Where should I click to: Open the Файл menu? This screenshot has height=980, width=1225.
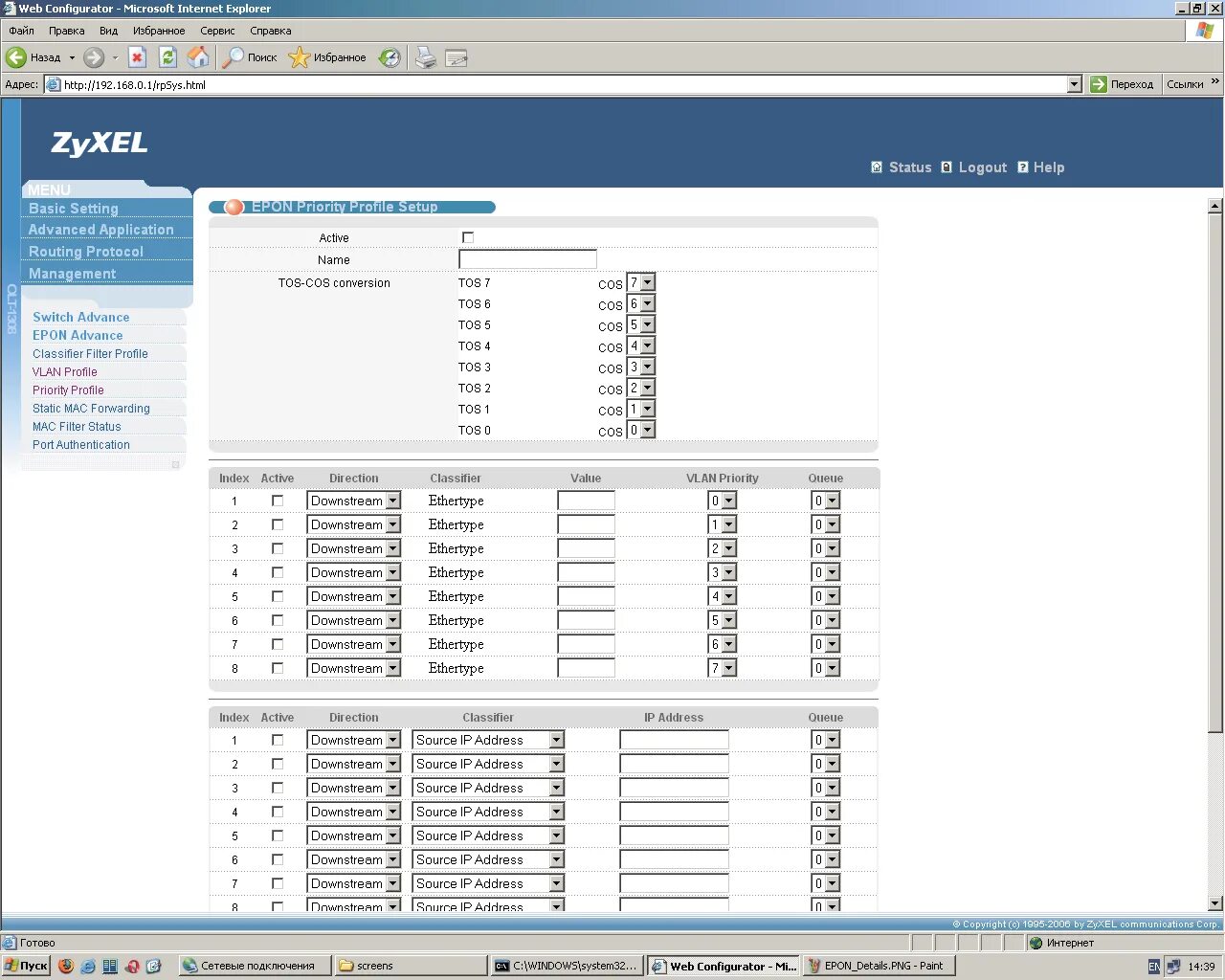click(x=21, y=31)
